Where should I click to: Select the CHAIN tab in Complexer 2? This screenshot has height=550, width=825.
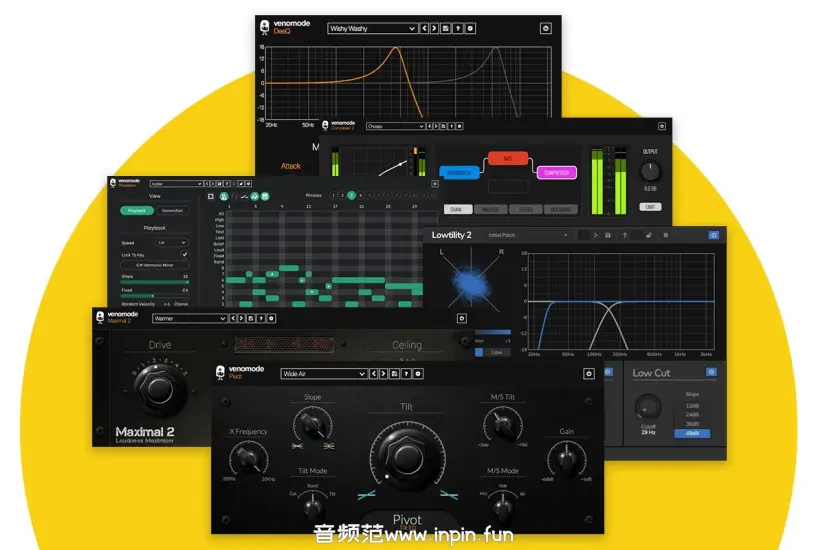click(x=457, y=209)
